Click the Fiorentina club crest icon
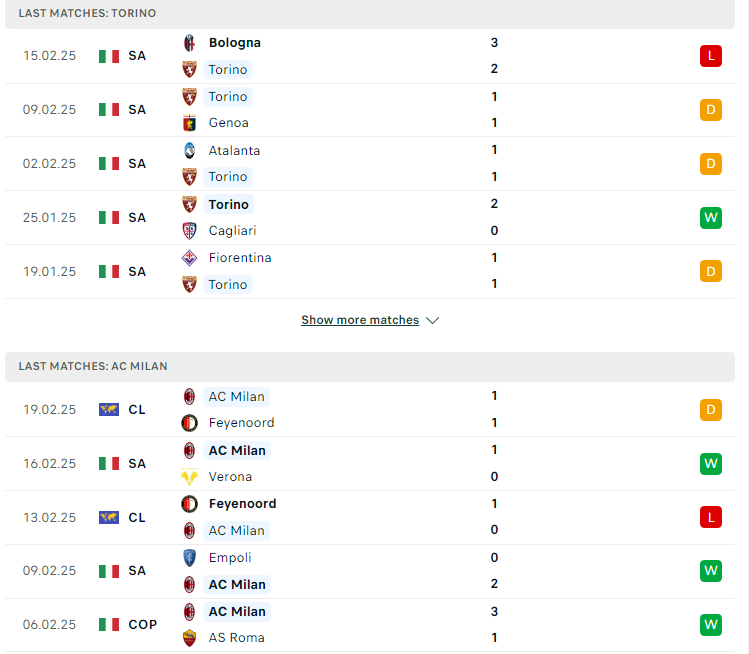This screenshot has width=749, height=654. 189,258
